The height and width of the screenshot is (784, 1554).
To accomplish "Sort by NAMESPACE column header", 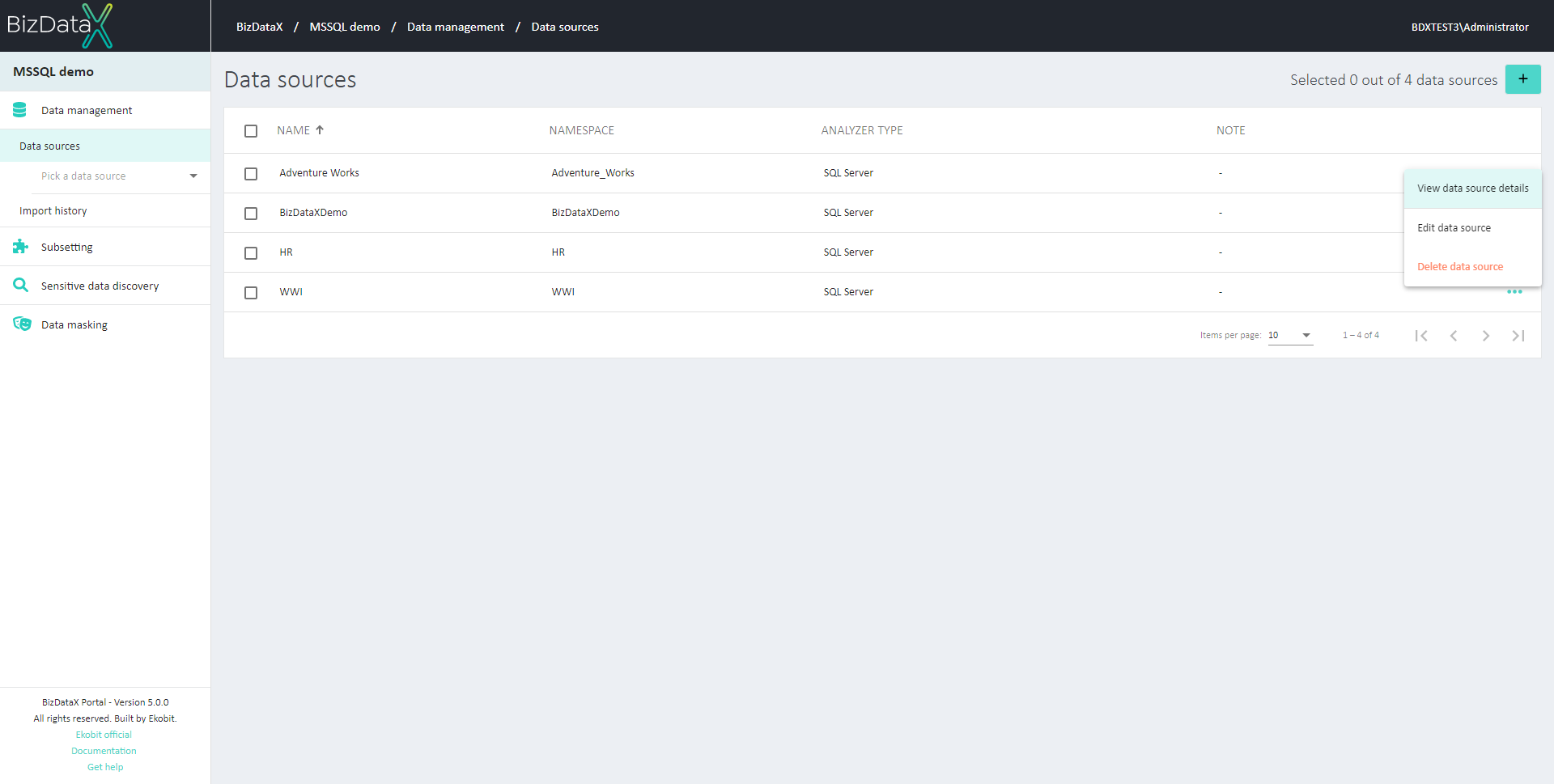I will [581, 130].
